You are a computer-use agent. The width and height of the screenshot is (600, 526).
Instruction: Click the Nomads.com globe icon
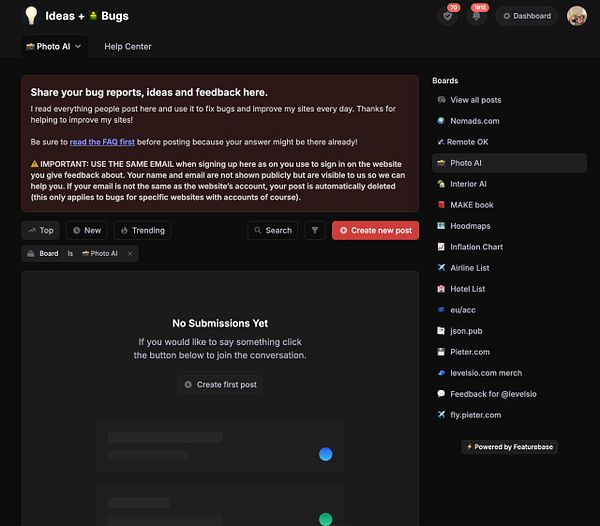pyautogui.click(x=441, y=121)
